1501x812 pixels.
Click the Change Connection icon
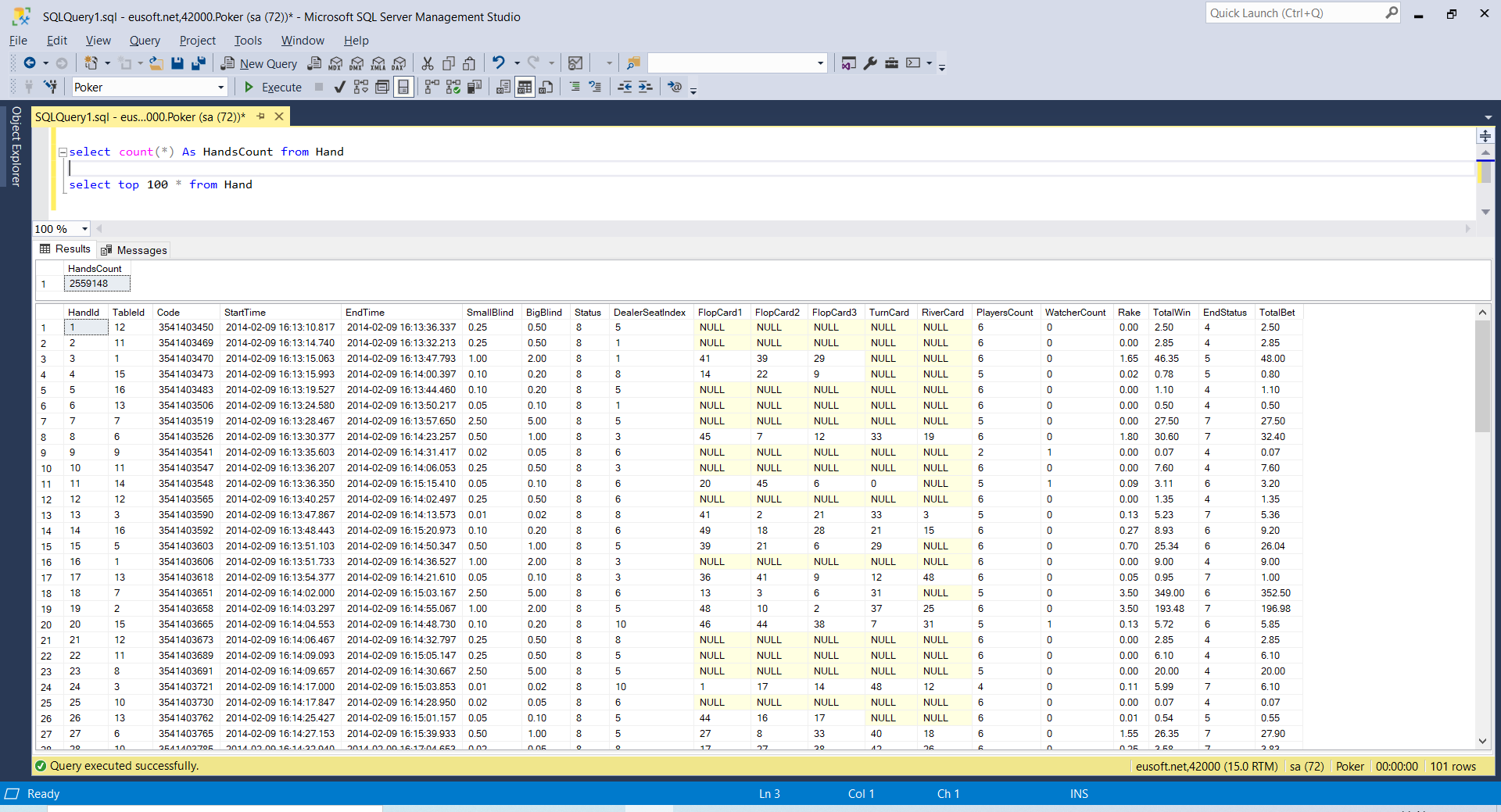(50, 87)
